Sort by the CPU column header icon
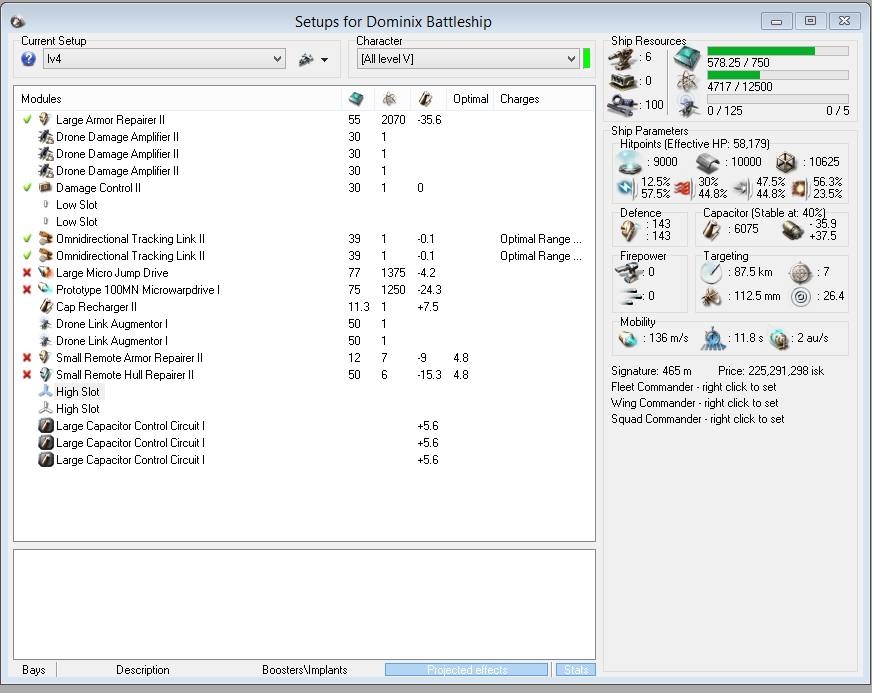The width and height of the screenshot is (872, 693). 356,99
